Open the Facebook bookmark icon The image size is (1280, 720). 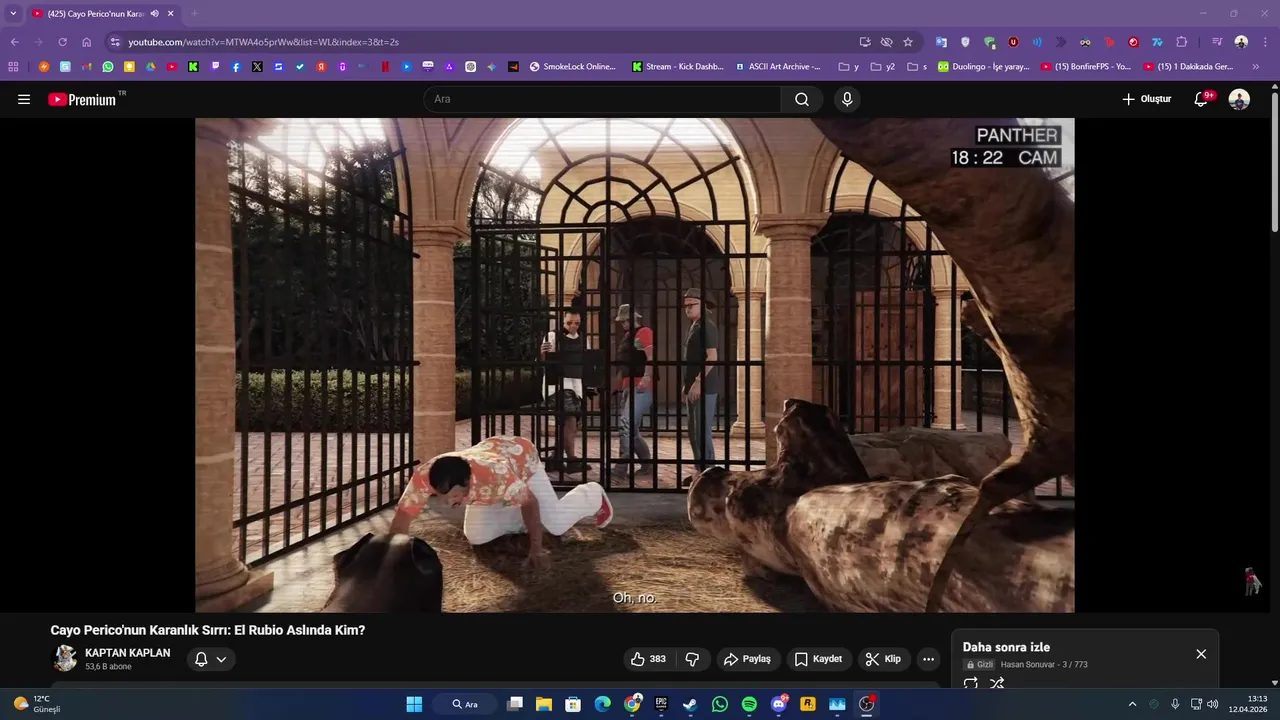tap(236, 67)
